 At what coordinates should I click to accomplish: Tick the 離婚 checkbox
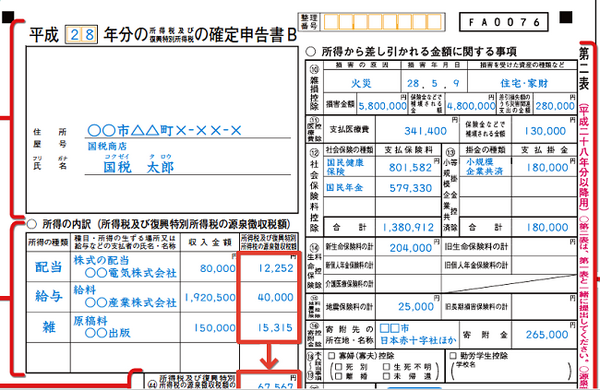(x=339, y=376)
